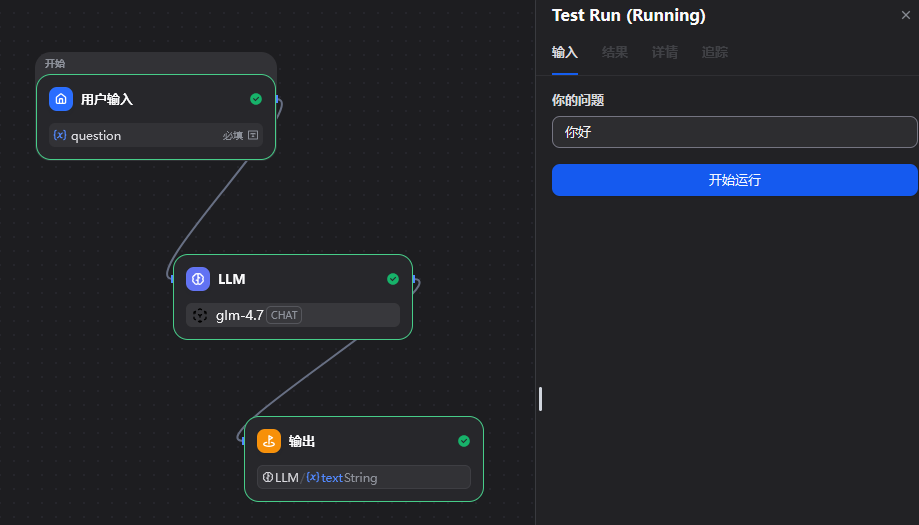Close the Test Run panel
The height and width of the screenshot is (525, 919).
point(906,15)
